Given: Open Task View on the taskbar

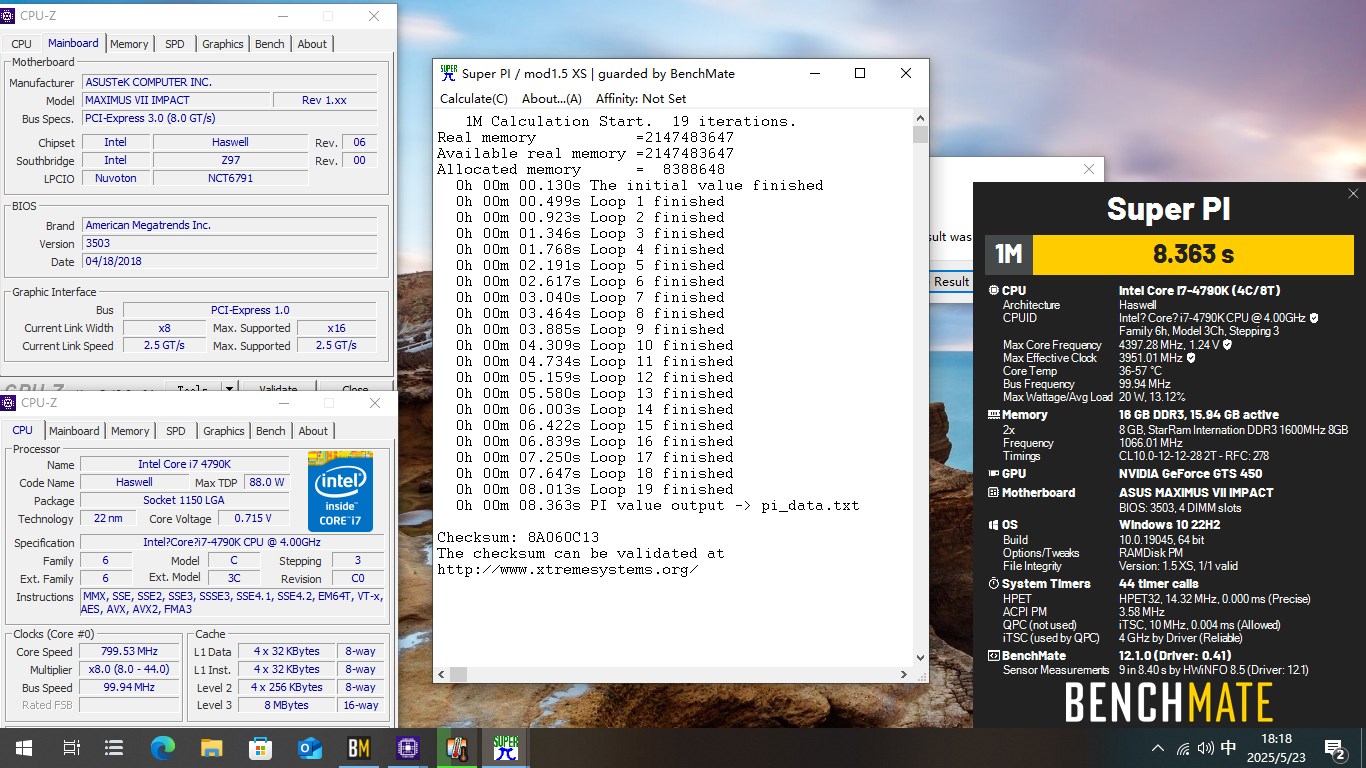Looking at the screenshot, I should 71,748.
